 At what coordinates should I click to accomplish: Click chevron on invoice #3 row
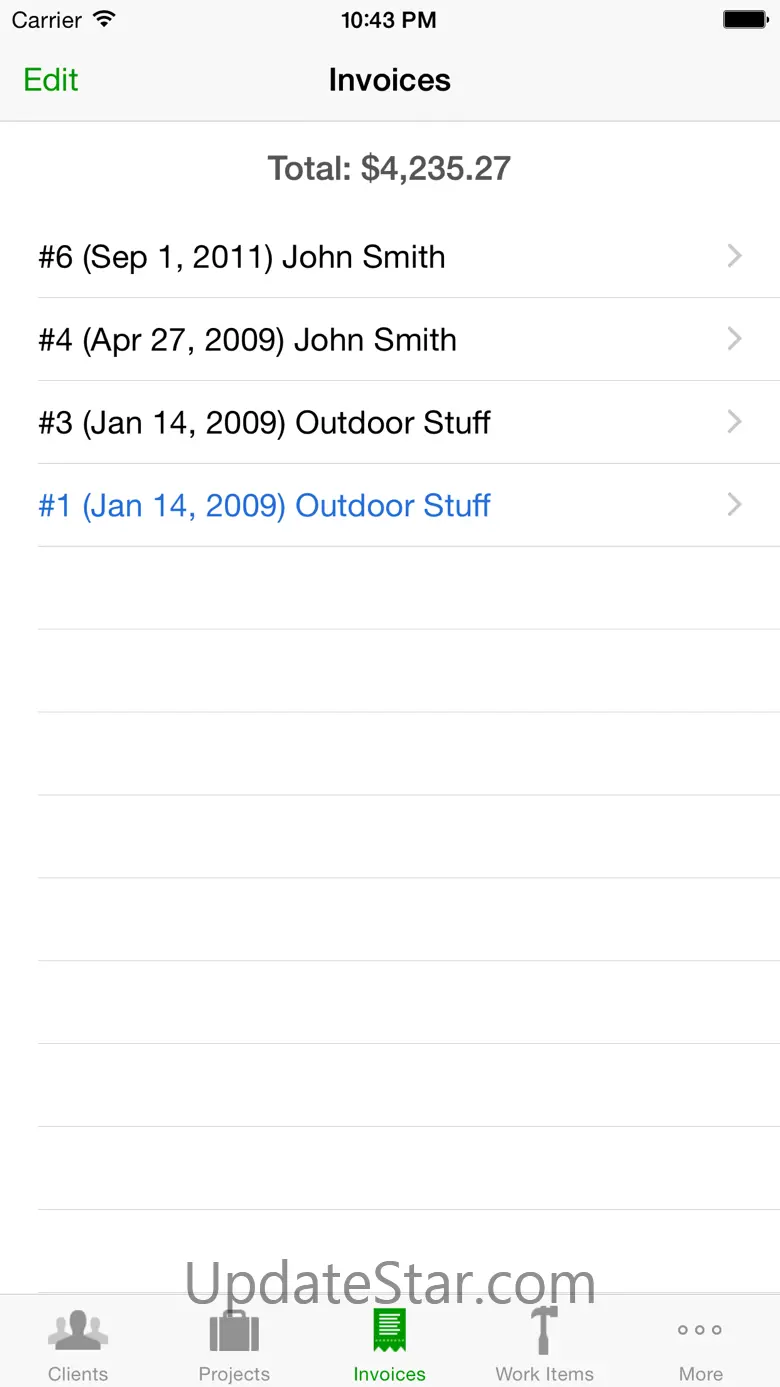[735, 423]
